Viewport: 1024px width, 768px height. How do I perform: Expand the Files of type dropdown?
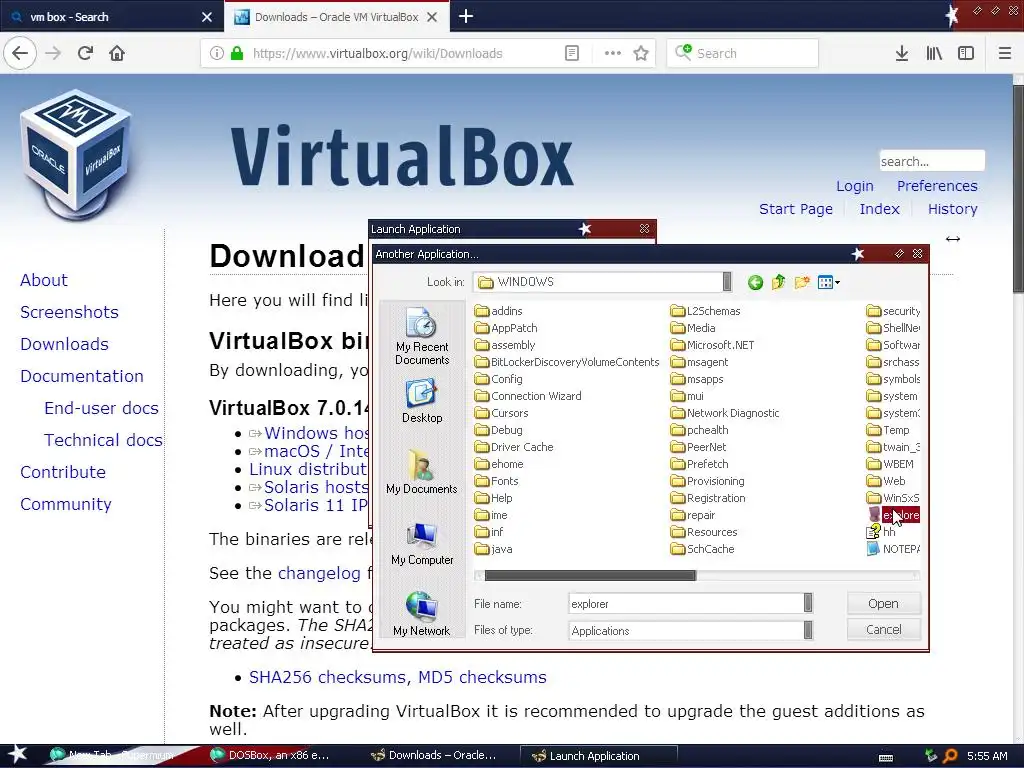pos(808,630)
